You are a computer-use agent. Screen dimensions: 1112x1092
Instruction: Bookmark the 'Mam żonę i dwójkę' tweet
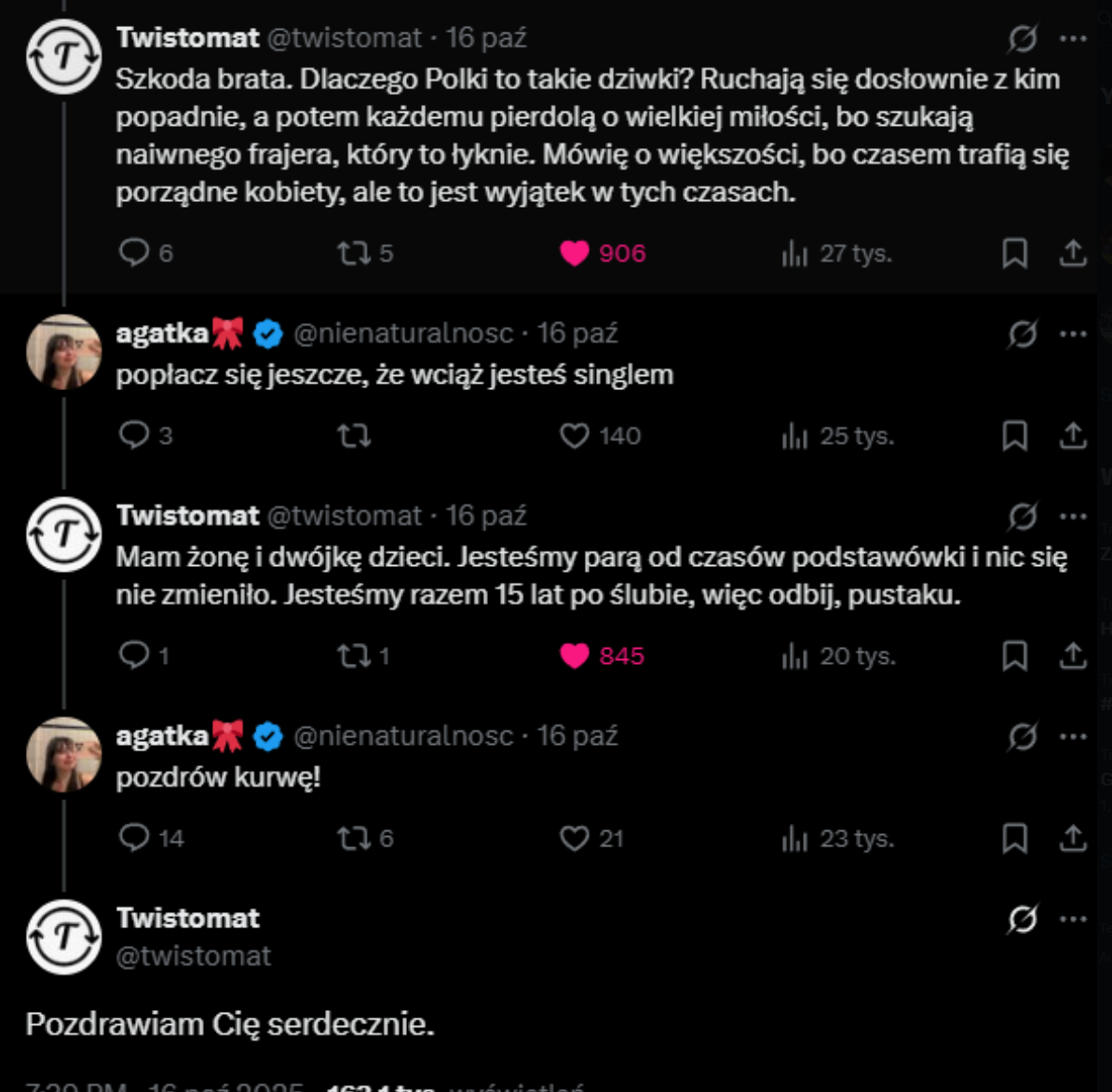pyautogui.click(x=1014, y=655)
